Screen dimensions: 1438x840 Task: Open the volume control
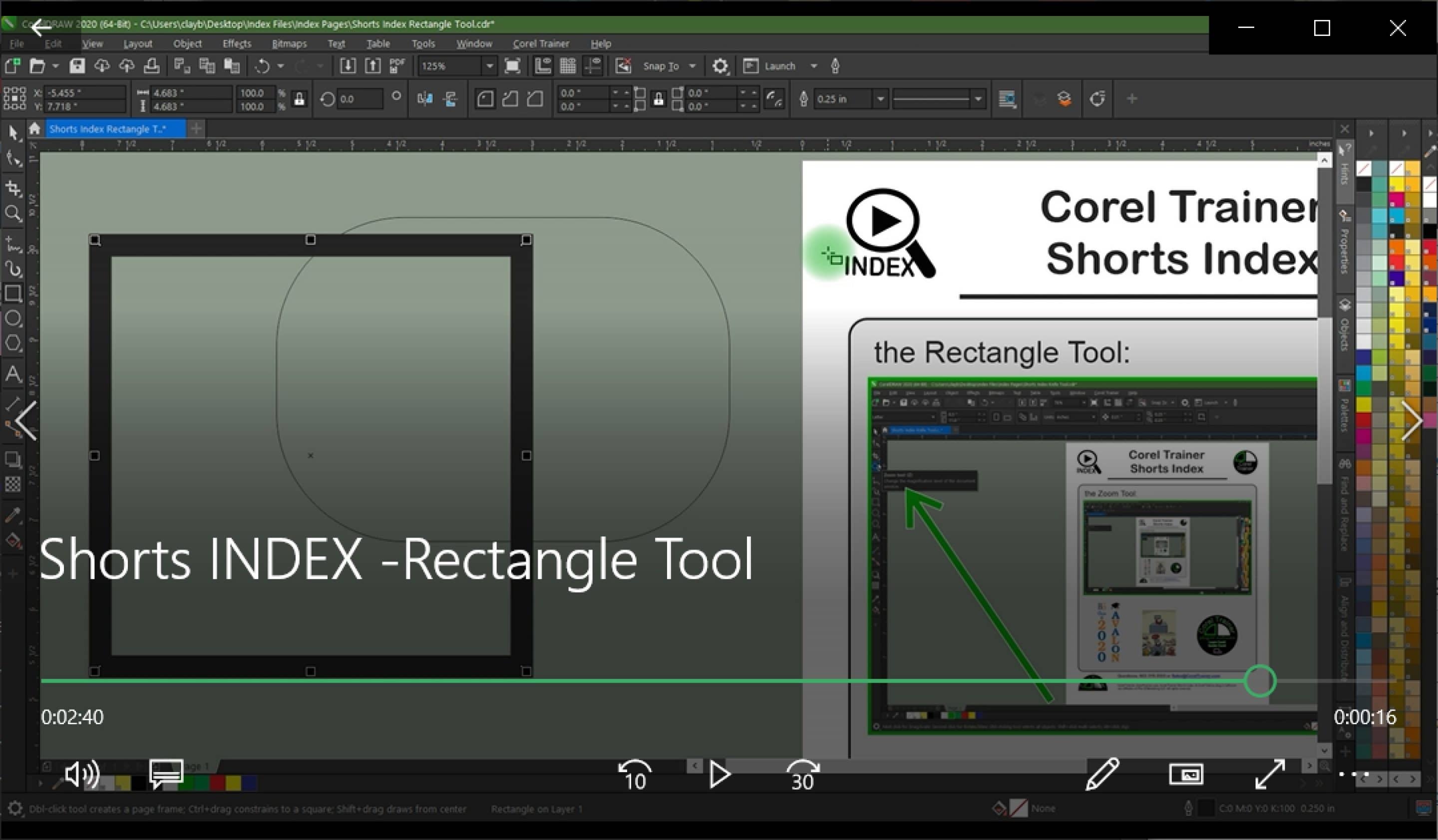(x=81, y=775)
